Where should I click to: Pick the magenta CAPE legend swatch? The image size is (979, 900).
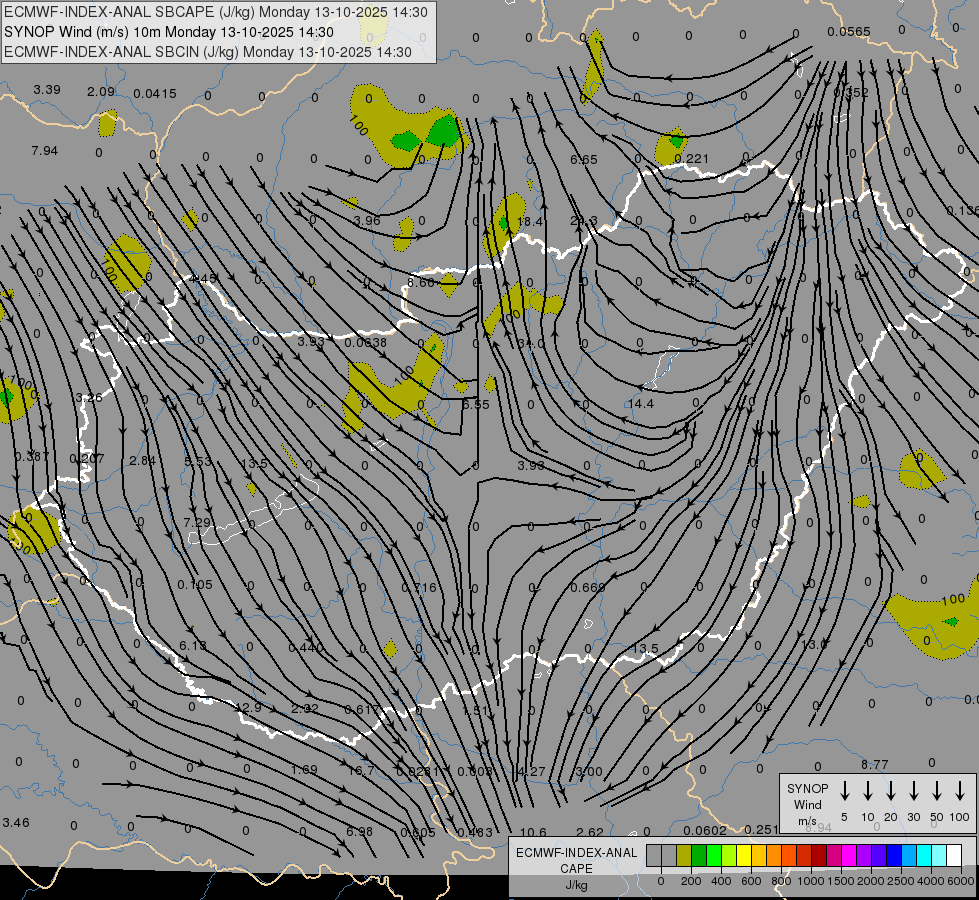click(849, 855)
